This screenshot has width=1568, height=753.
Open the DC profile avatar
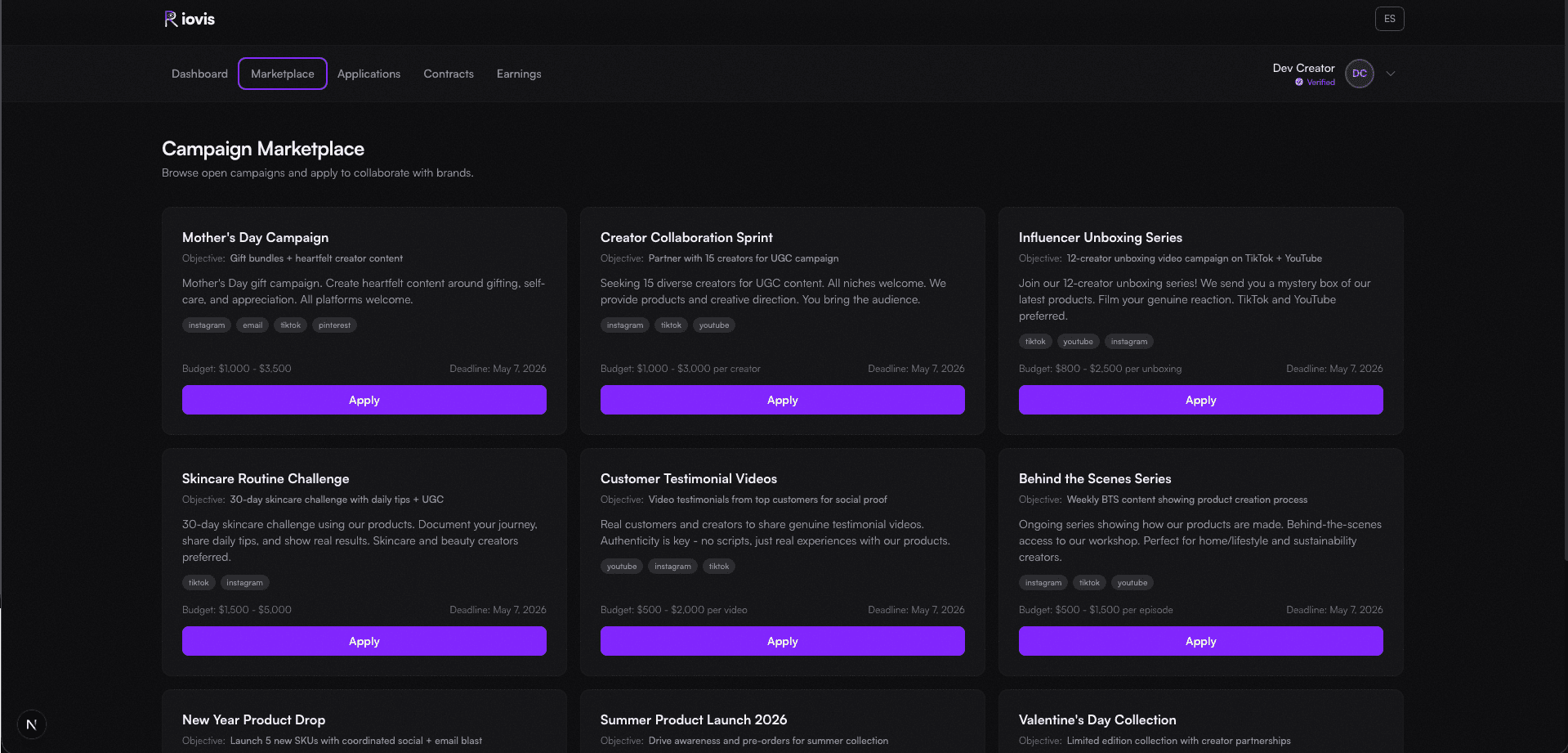pyautogui.click(x=1360, y=74)
